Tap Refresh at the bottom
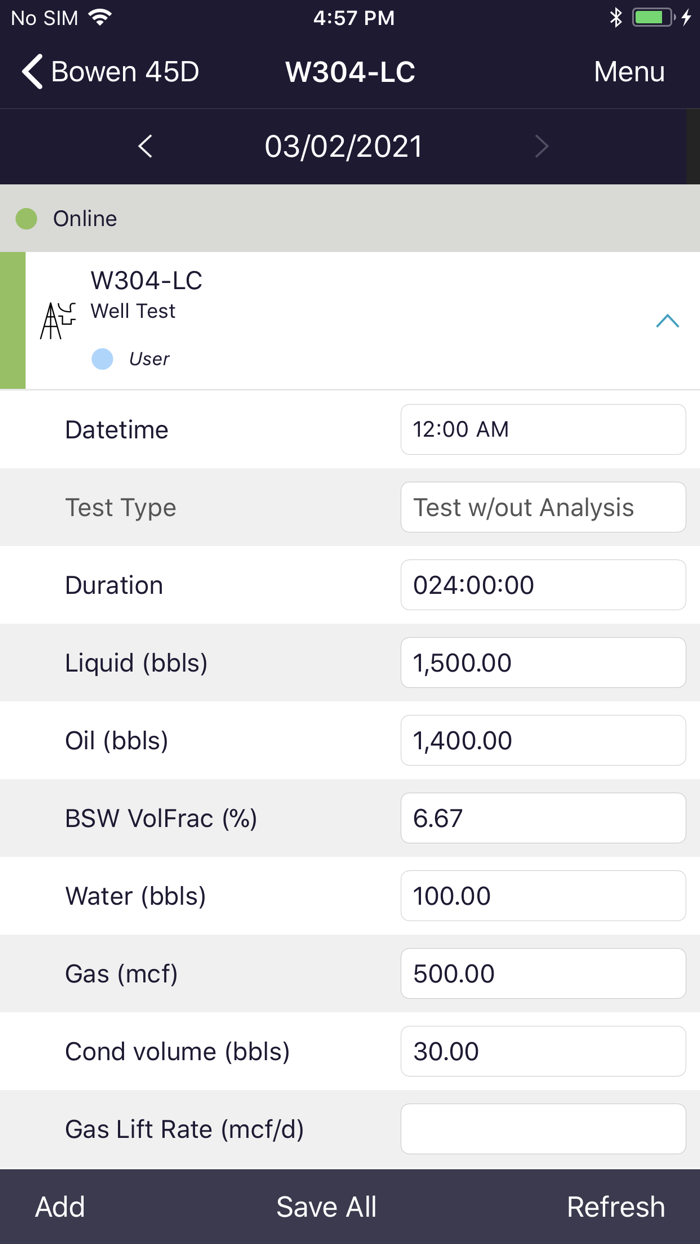The height and width of the screenshot is (1244, 700). coord(615,1207)
